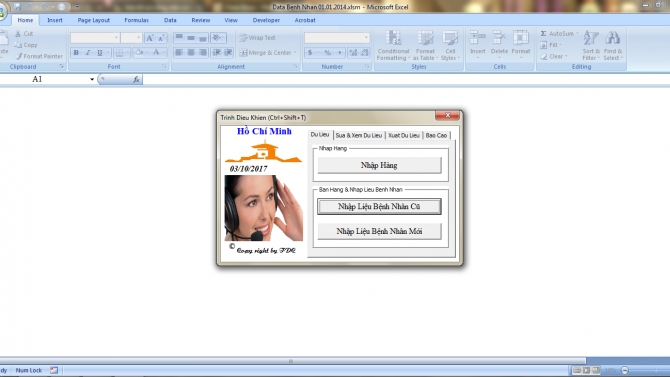
Task: Switch to Xuat Du Lieu tab
Action: [404, 135]
